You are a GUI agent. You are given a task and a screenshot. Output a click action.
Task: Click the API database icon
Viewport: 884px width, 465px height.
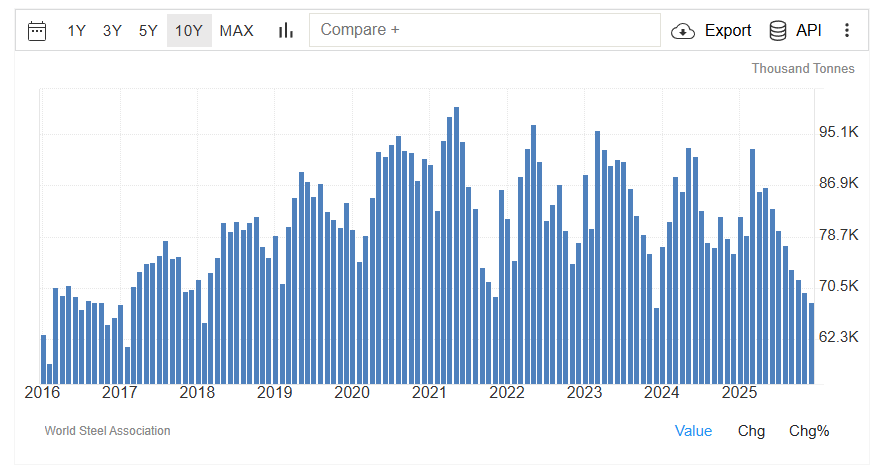coord(777,30)
